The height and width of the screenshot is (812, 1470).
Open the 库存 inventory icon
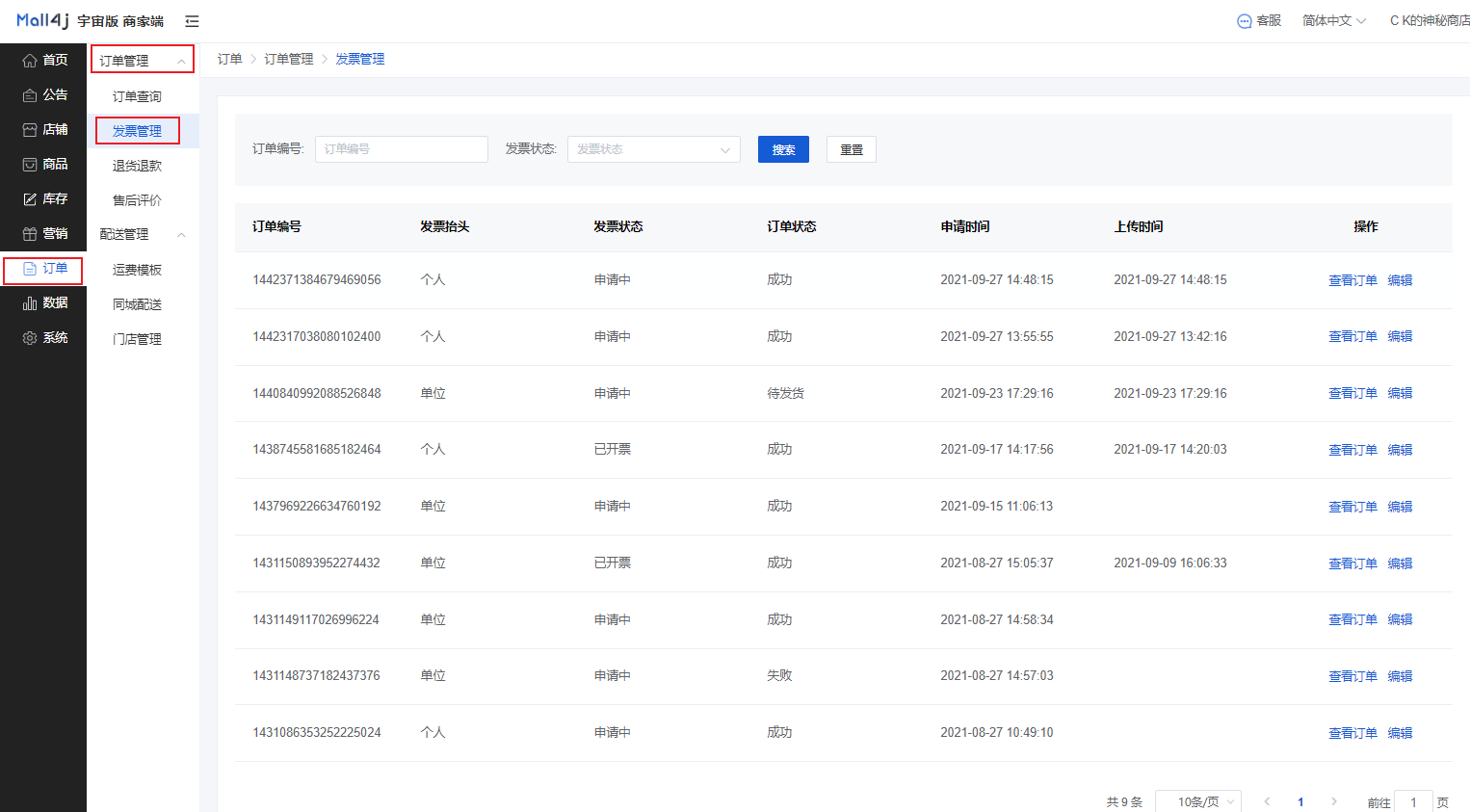30,198
